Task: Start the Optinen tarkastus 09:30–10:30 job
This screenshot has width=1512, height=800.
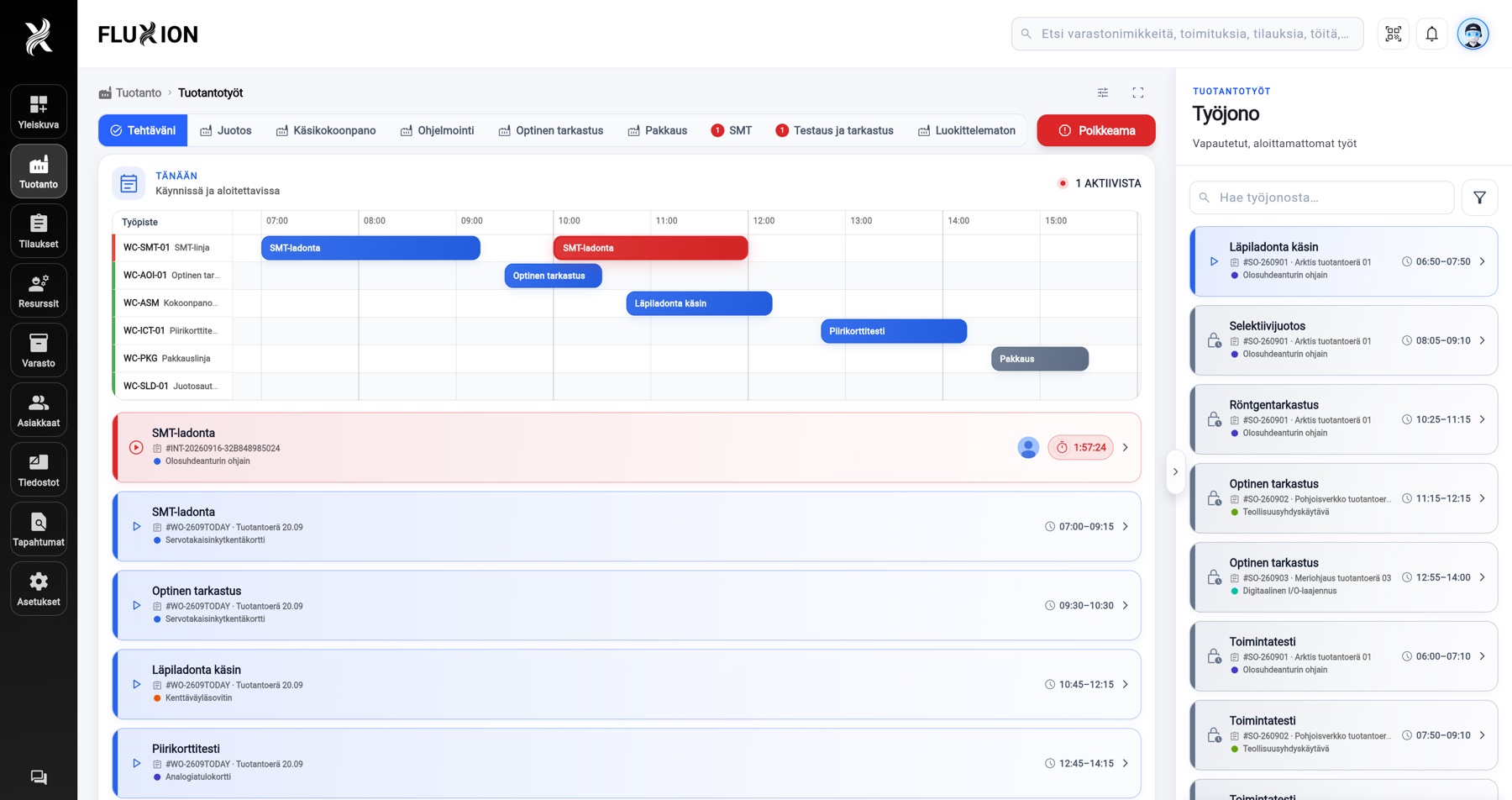Action: click(137, 606)
